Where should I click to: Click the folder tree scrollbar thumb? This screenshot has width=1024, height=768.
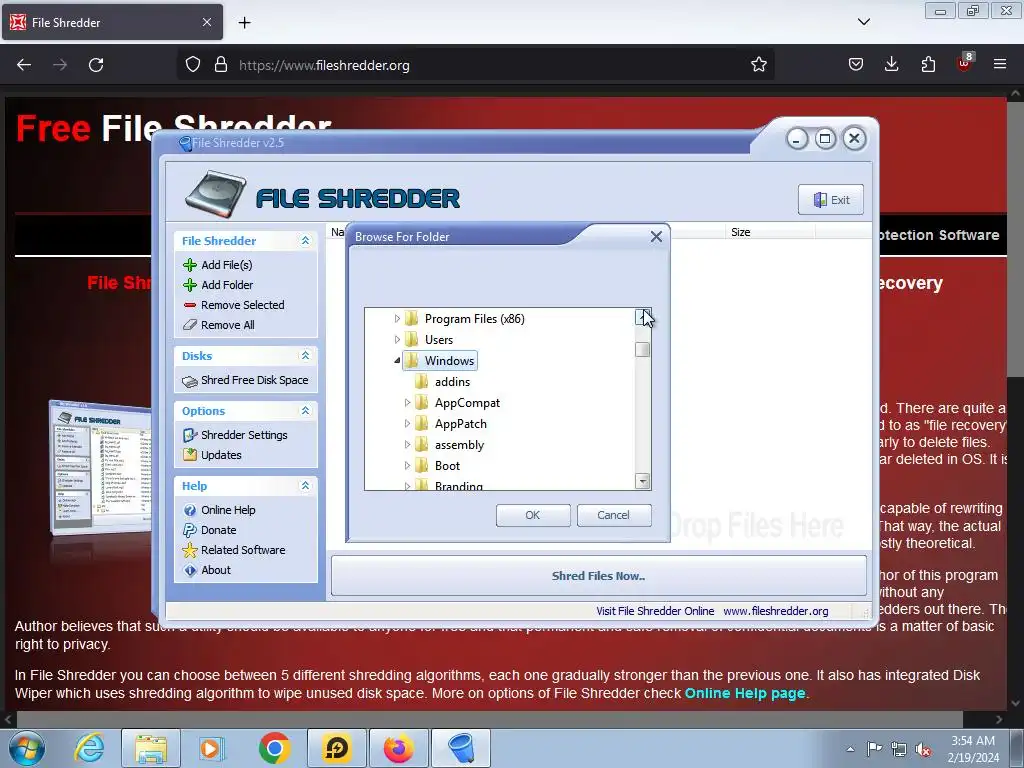[x=643, y=350]
